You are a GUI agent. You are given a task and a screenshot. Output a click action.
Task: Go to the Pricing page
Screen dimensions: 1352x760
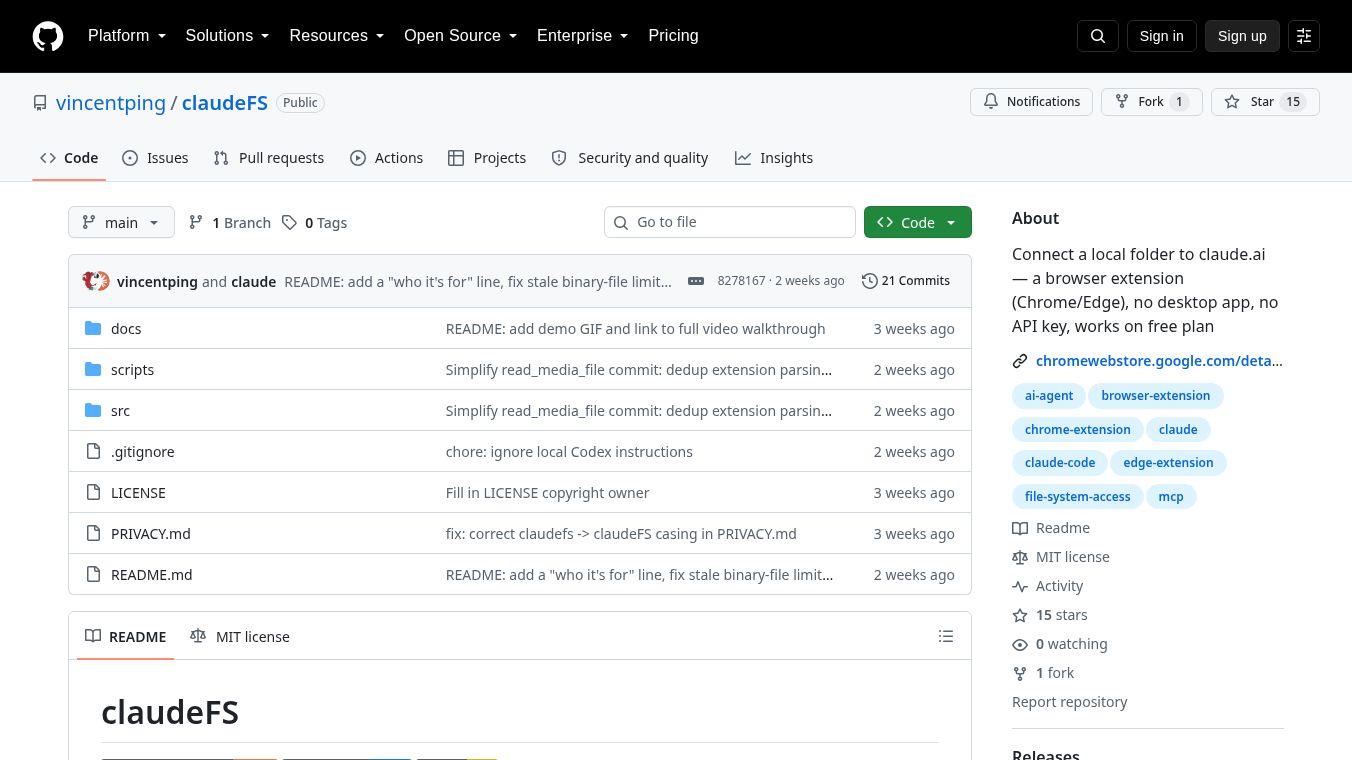pyautogui.click(x=673, y=36)
